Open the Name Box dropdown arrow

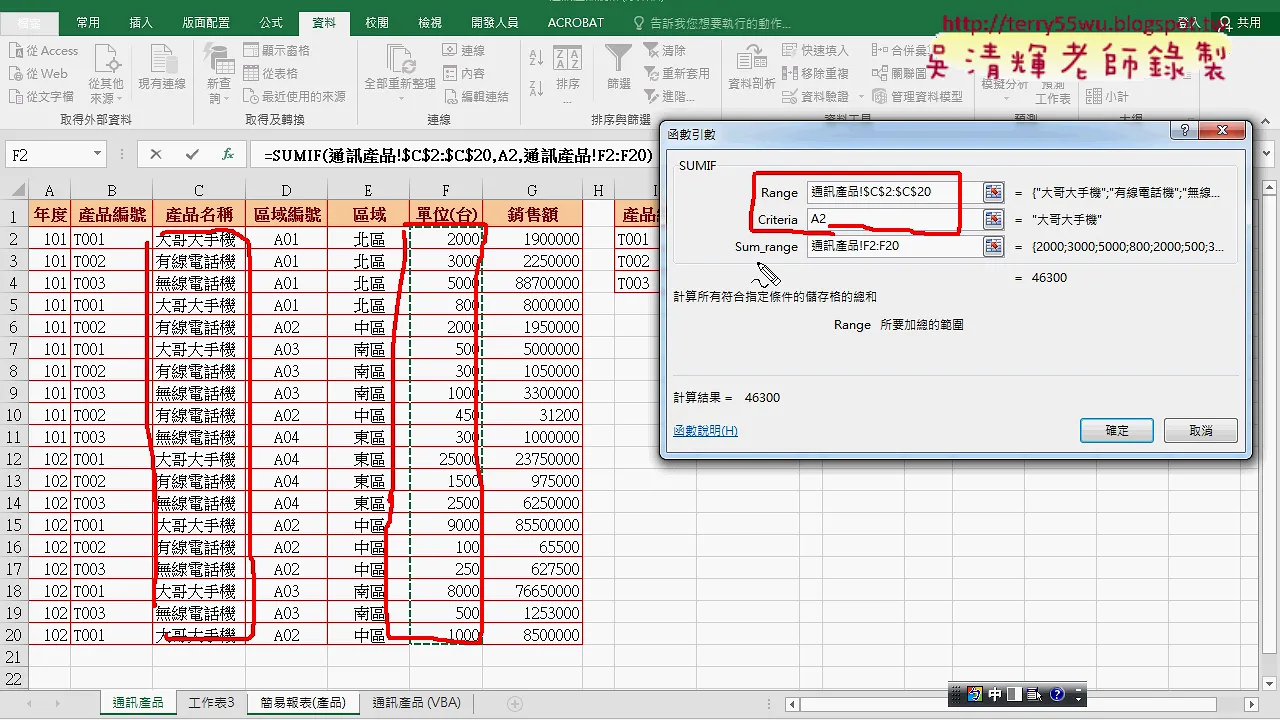click(x=97, y=155)
